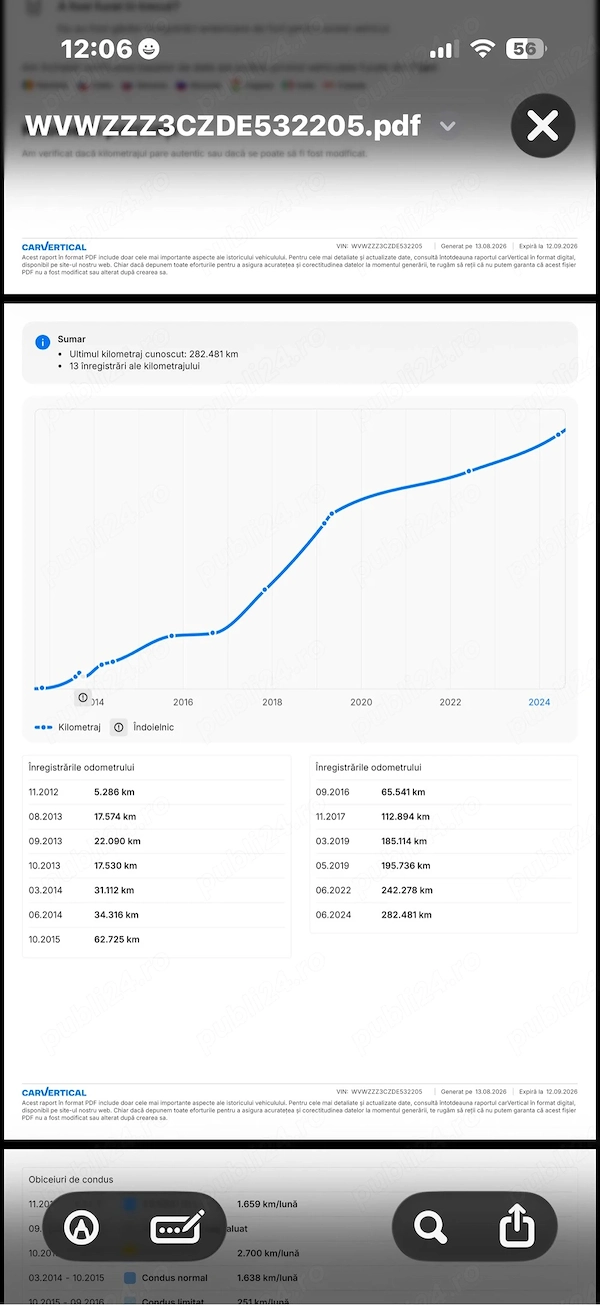The image size is (600, 1305).
Task: Tap the 'Condus normal' row label
Action: (175, 1277)
